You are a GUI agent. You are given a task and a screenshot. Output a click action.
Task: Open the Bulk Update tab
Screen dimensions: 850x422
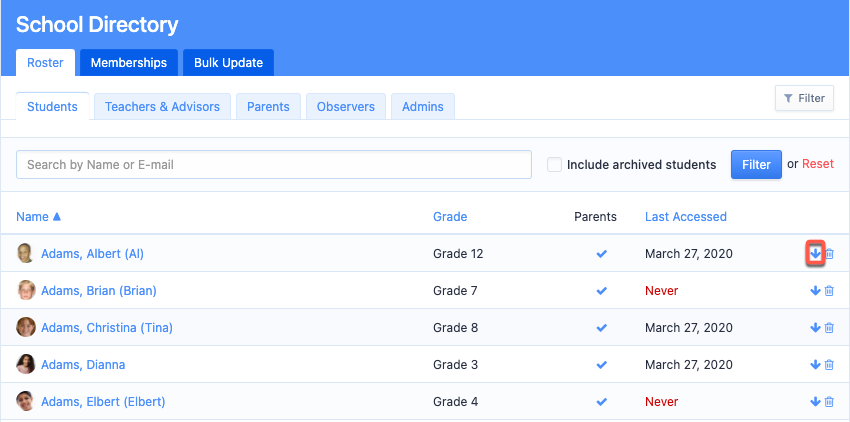pyautogui.click(x=228, y=62)
